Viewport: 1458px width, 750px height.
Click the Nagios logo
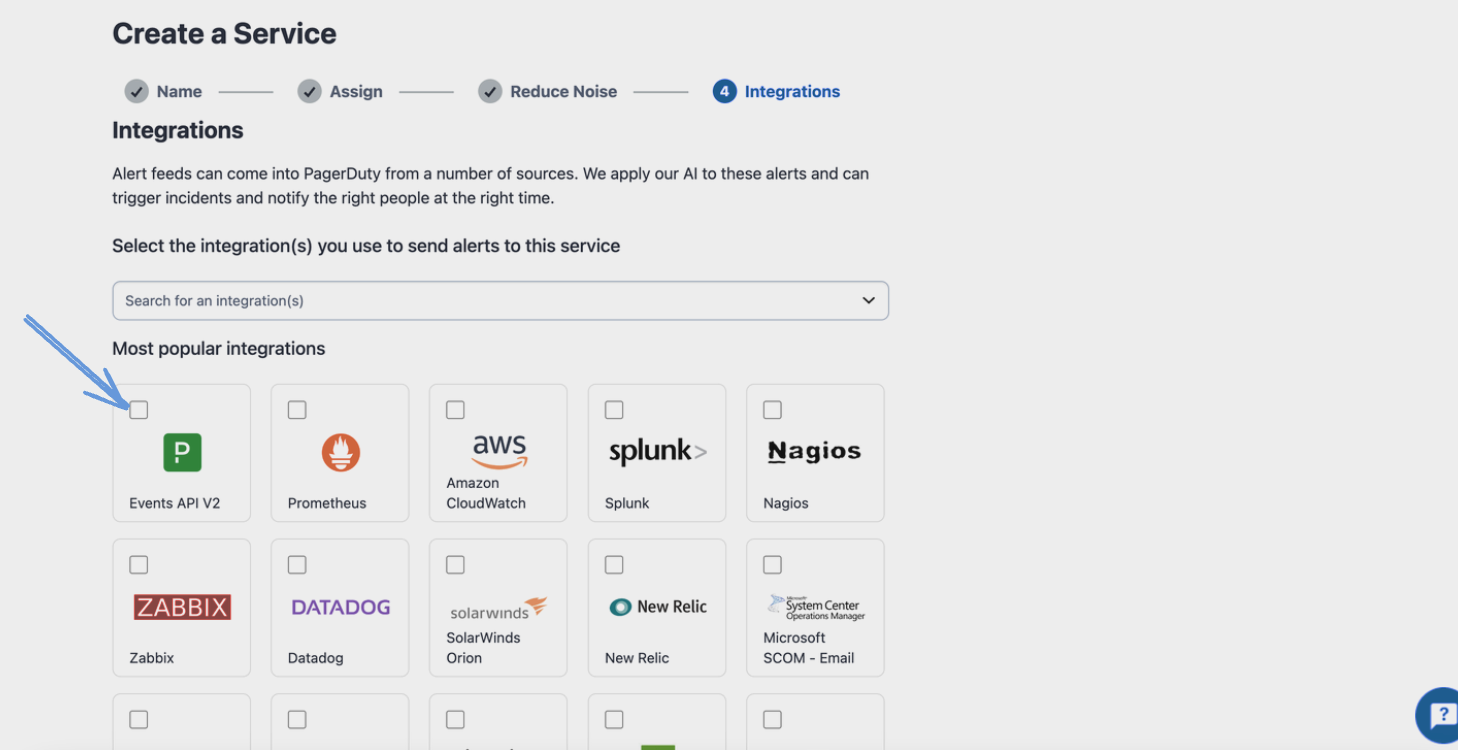pos(814,451)
